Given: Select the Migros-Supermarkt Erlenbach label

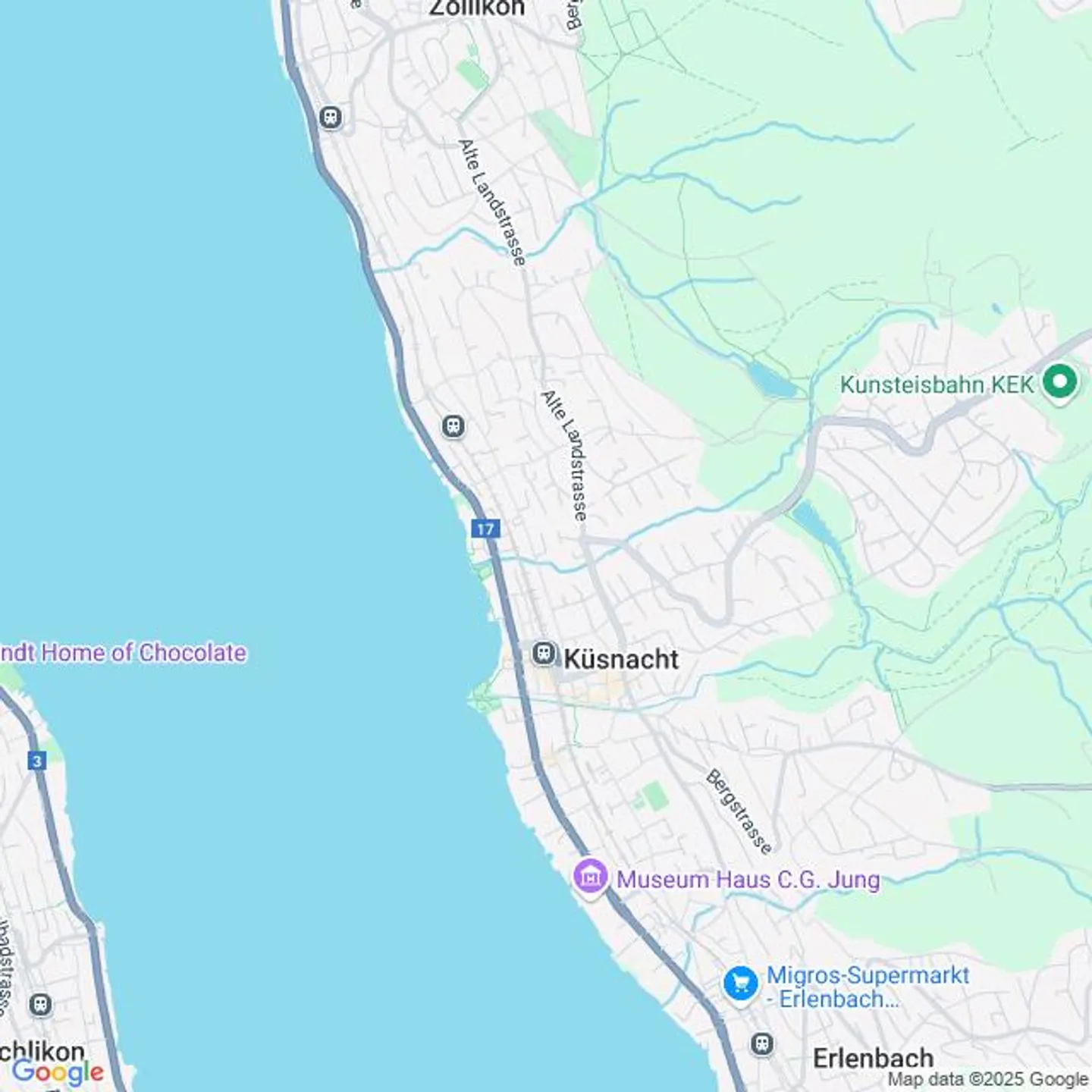Looking at the screenshot, I should coord(866,987).
